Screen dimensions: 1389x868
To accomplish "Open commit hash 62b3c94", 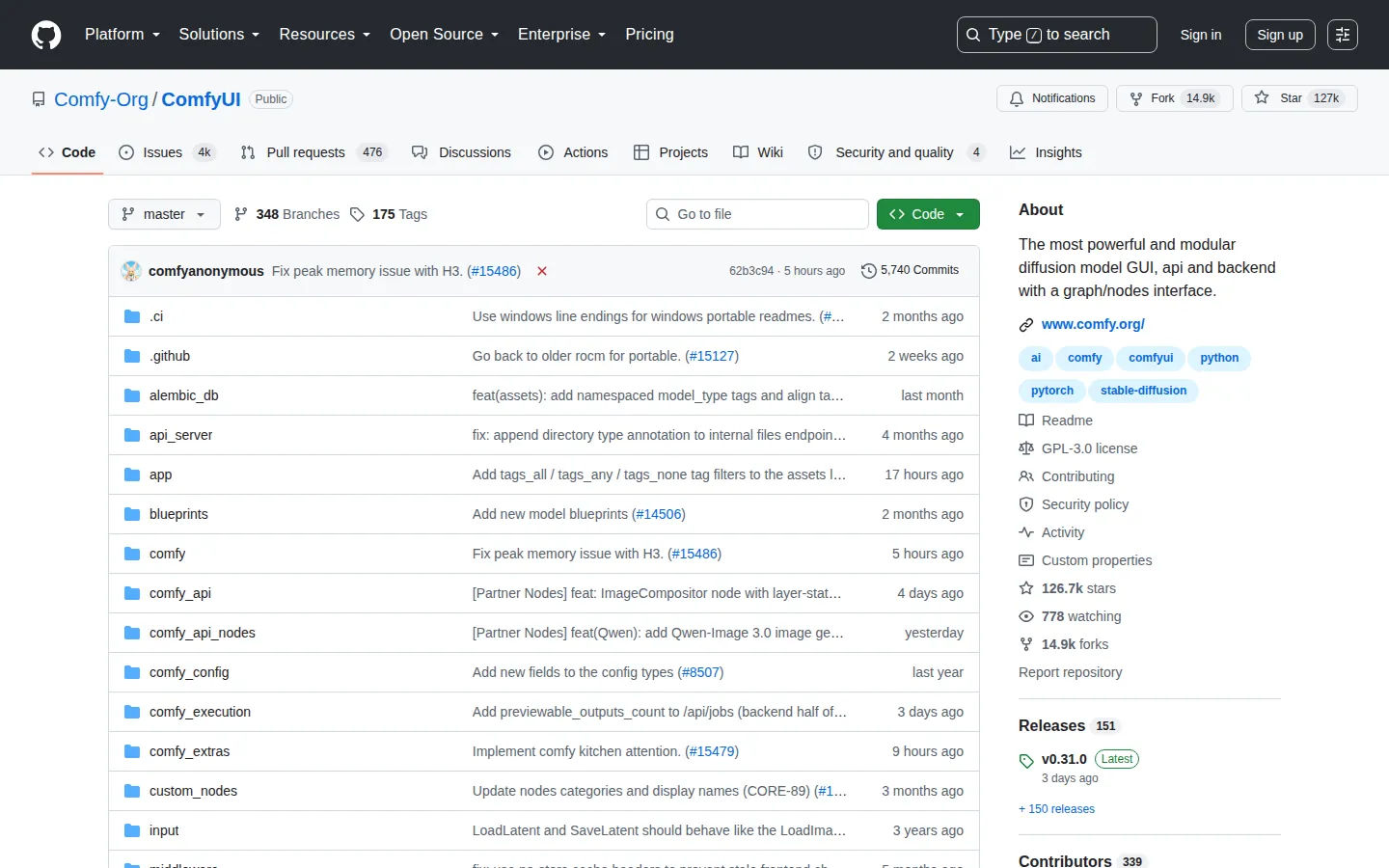I will 751,271.
